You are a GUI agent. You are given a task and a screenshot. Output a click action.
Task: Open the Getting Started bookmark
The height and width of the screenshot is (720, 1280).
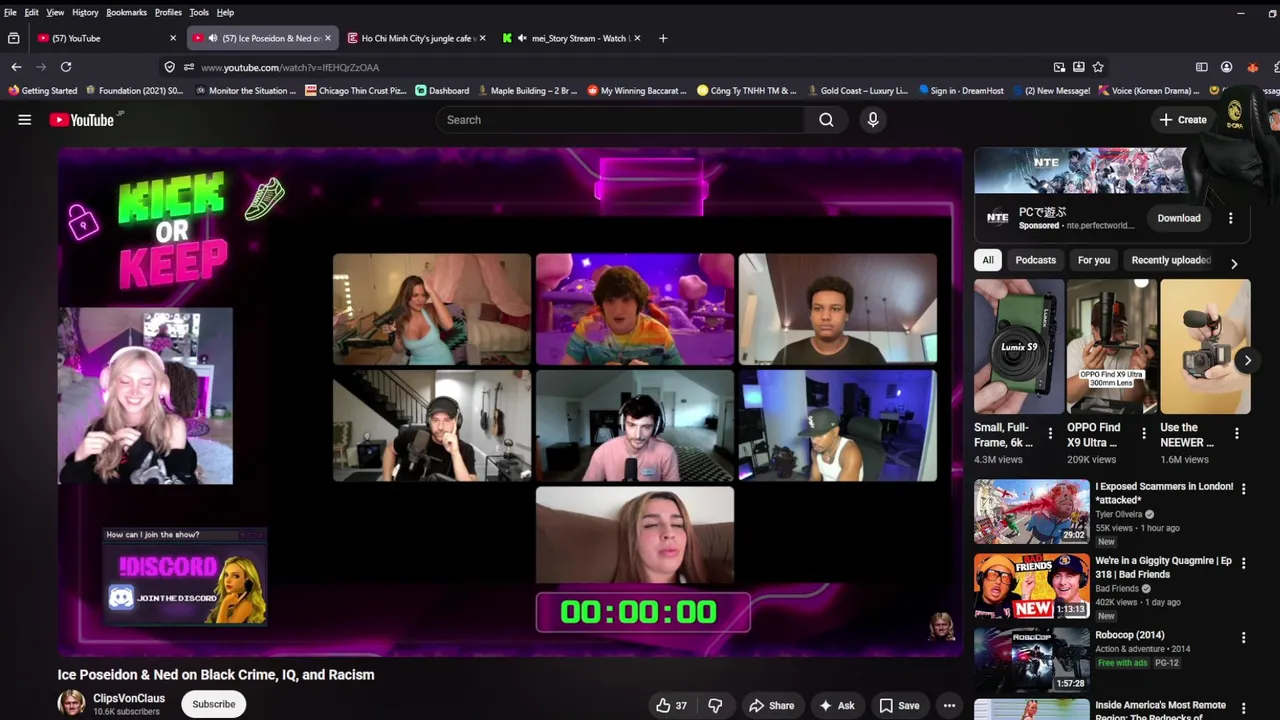click(42, 90)
